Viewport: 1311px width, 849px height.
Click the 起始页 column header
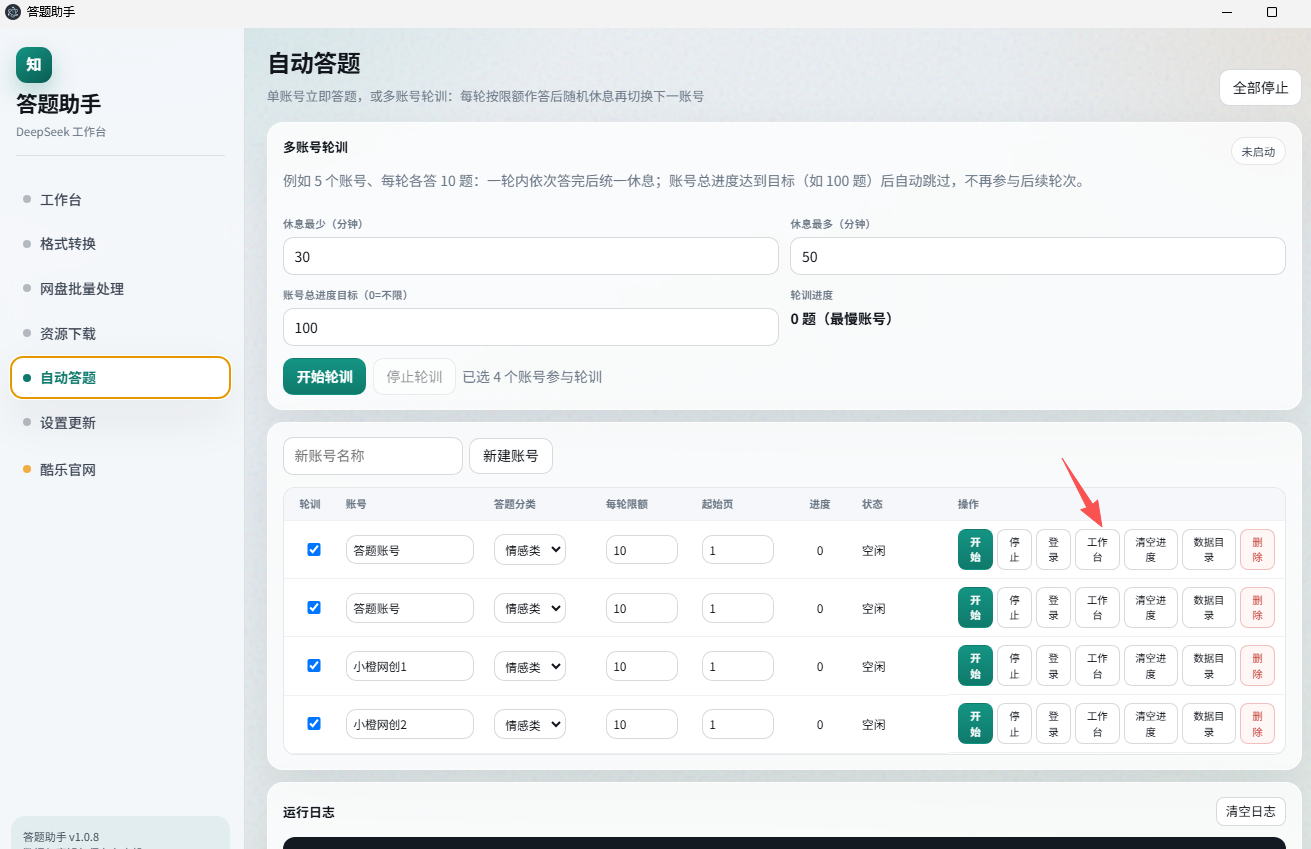coord(717,504)
